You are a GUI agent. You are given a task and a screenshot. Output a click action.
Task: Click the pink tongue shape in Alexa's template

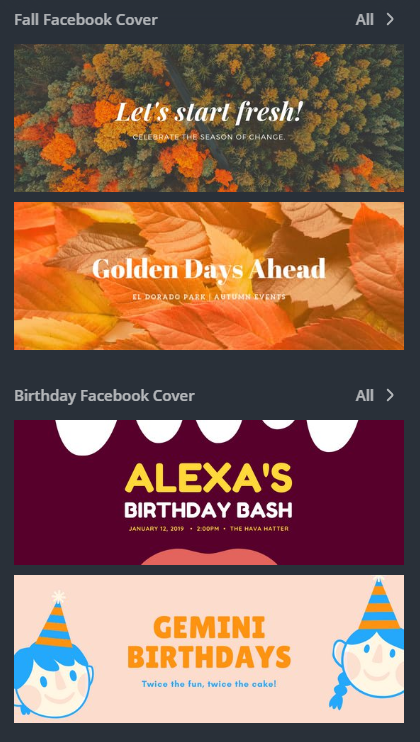pos(209,557)
